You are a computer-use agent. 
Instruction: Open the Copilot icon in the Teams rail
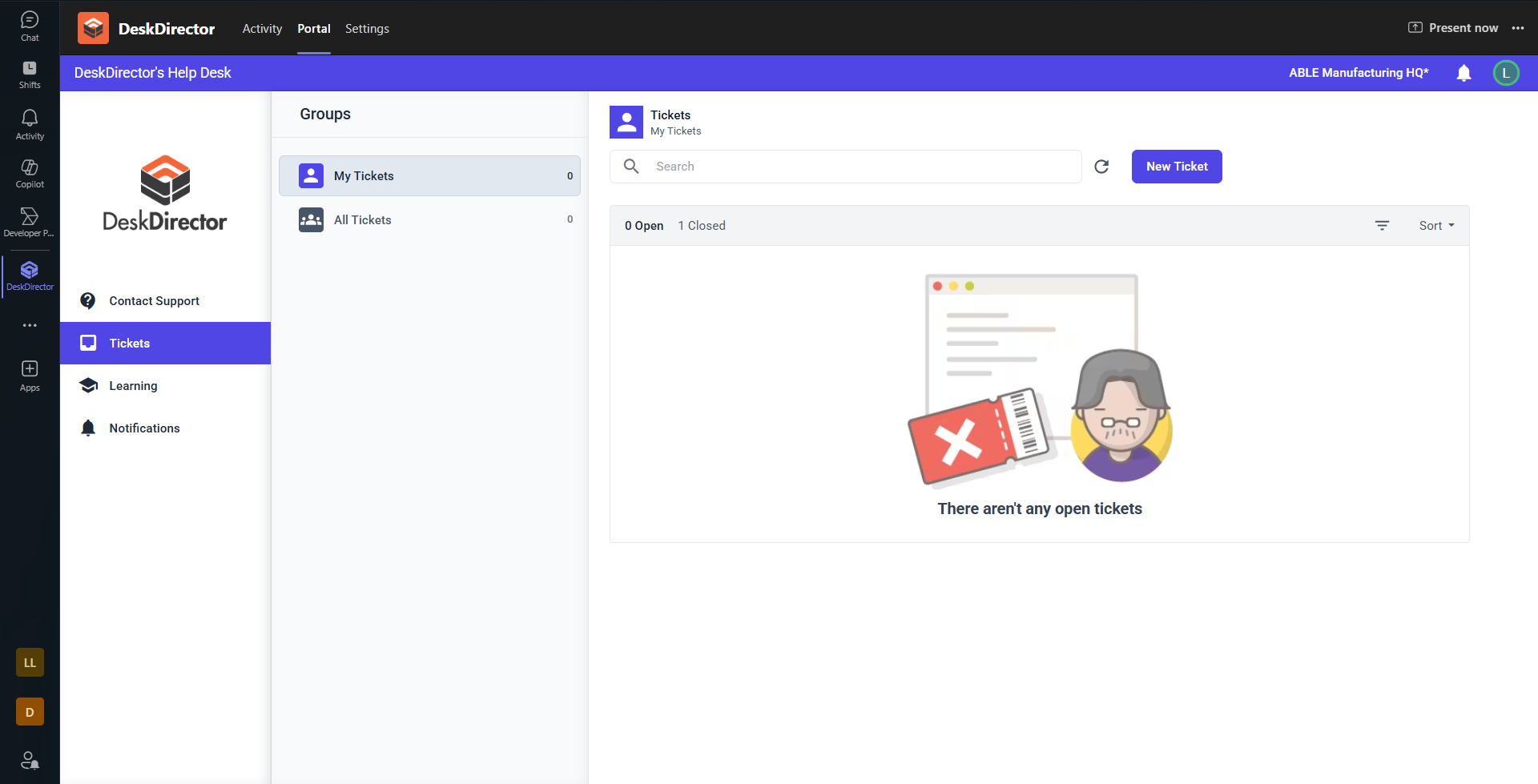30,173
